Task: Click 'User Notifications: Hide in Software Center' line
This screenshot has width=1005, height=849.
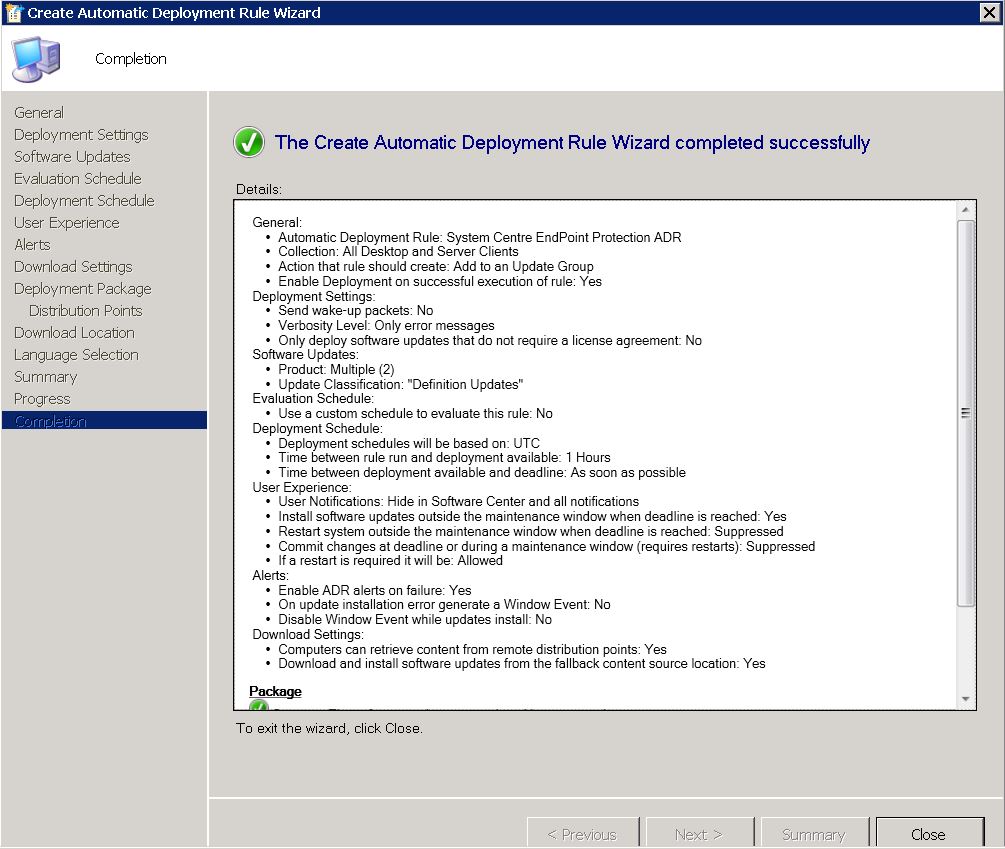Action: click(x=458, y=501)
